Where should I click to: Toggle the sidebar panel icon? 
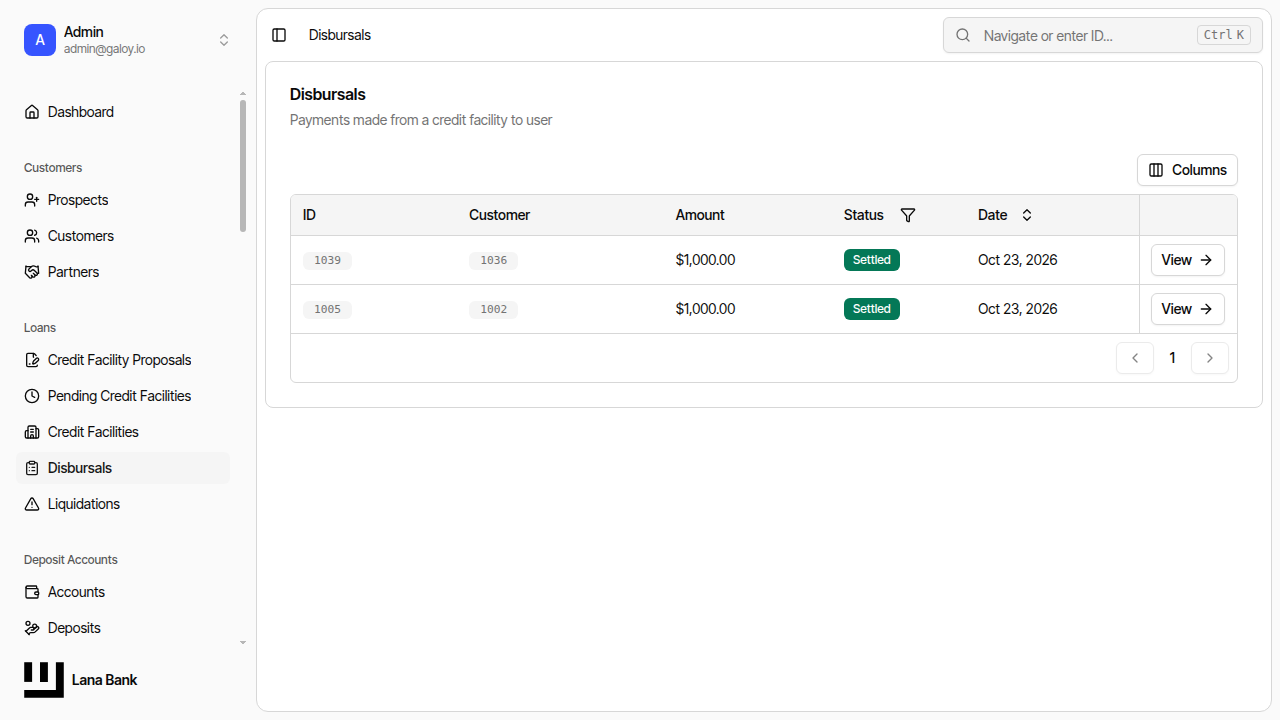[x=279, y=35]
